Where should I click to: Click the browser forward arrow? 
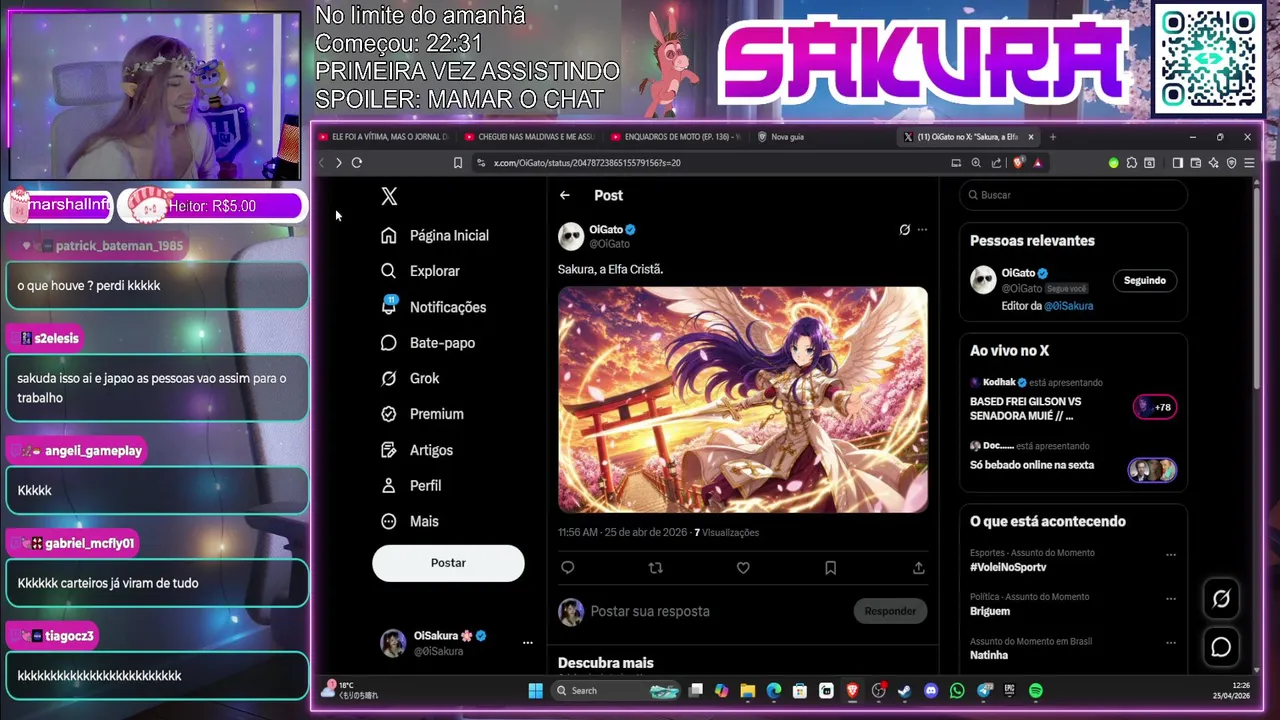click(339, 163)
